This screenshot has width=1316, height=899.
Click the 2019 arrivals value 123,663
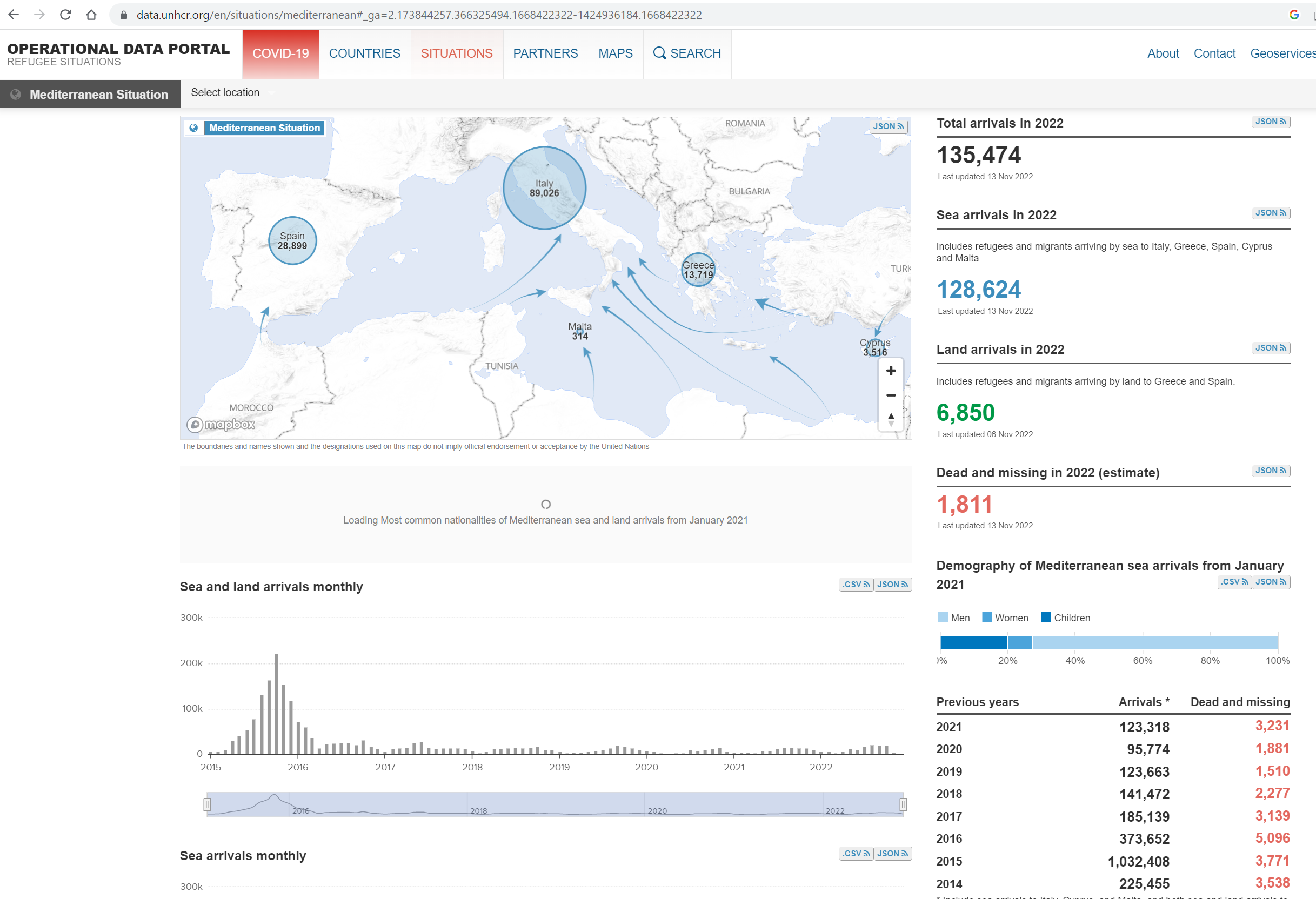1145,772
